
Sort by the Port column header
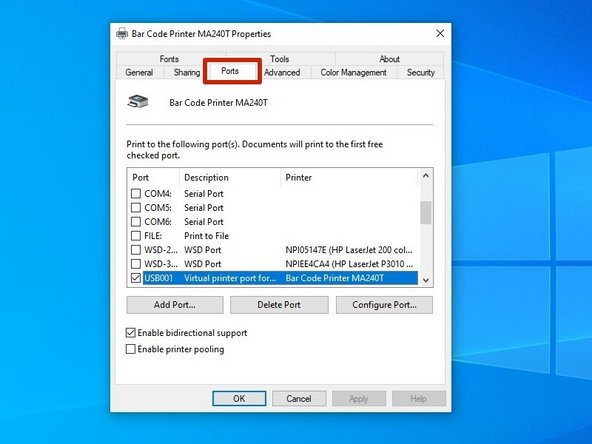click(154, 177)
